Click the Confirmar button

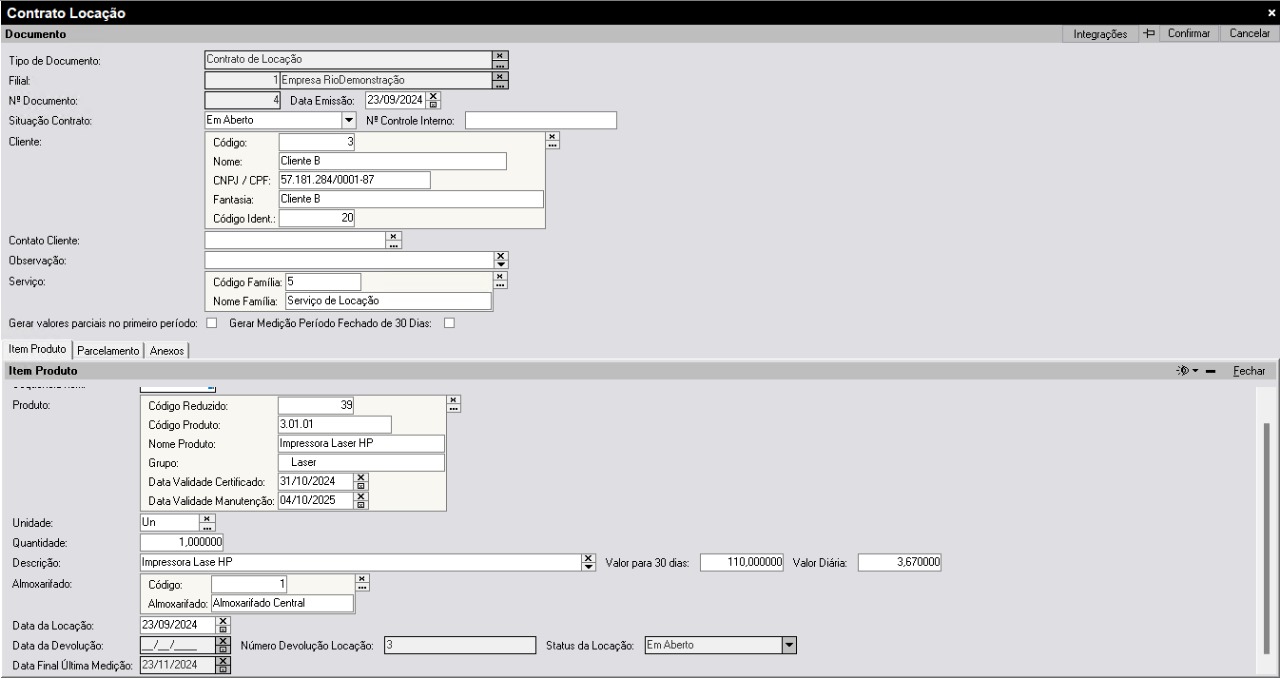1189,34
